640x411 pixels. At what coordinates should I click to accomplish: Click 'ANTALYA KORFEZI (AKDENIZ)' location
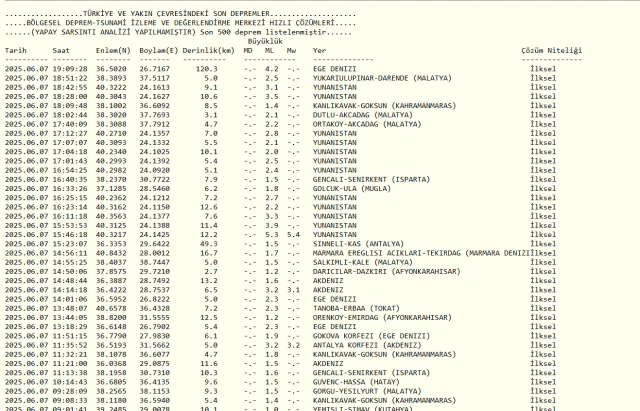pyautogui.click(x=367, y=345)
